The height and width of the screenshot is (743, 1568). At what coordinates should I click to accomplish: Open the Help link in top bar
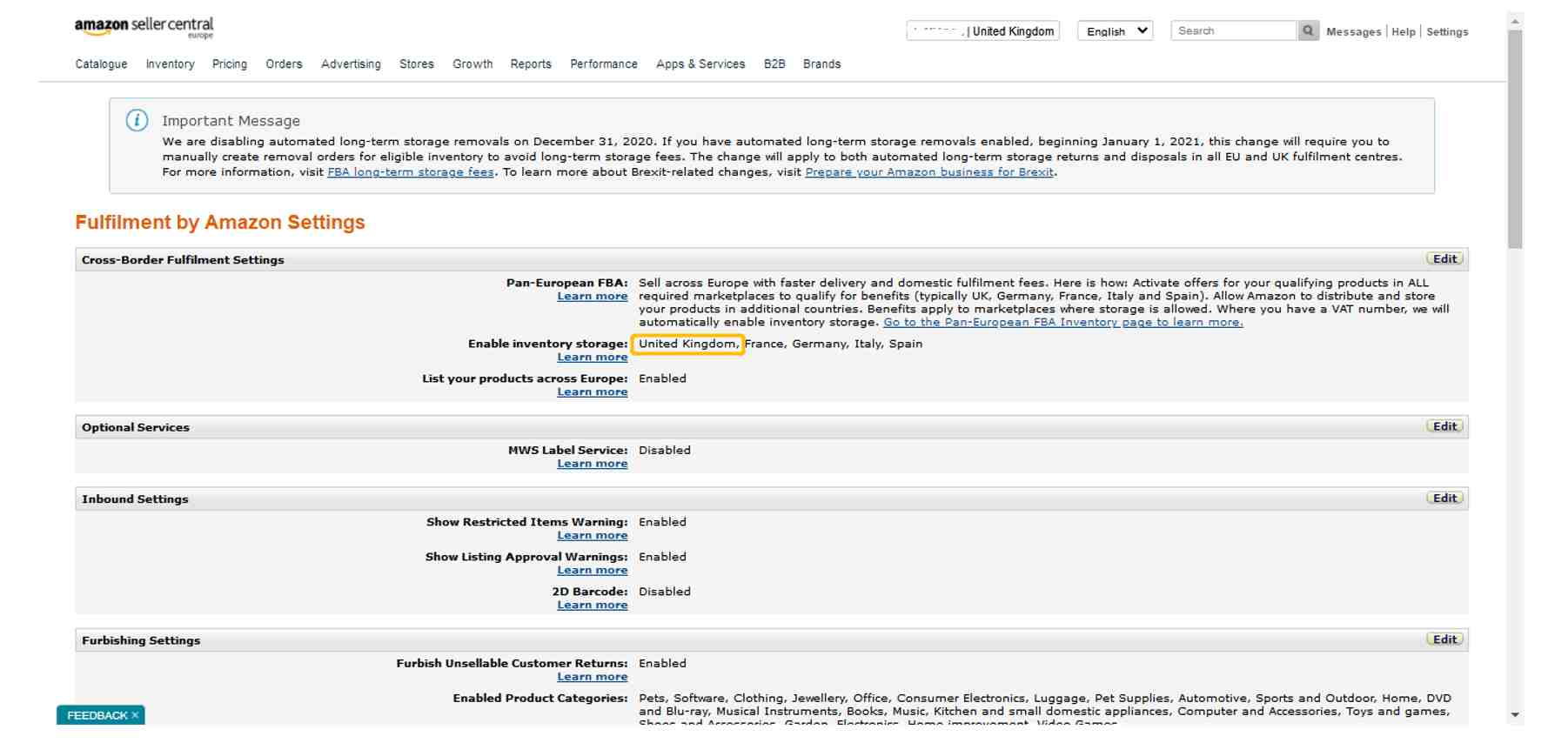[x=1403, y=32]
